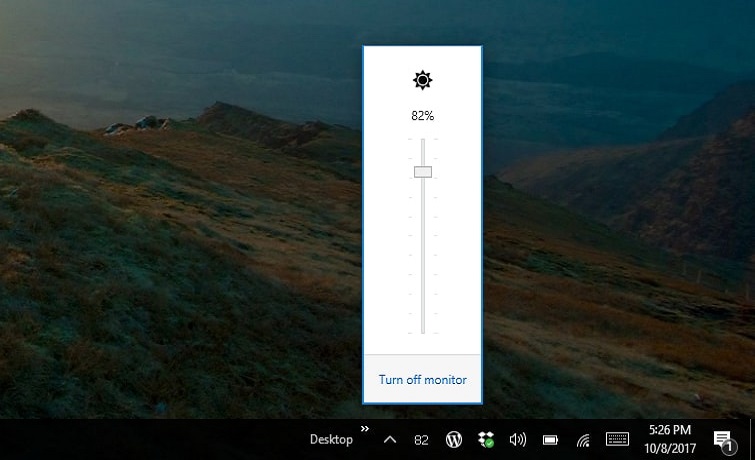
Task: Click the volume speaker icon
Action: pyautogui.click(x=517, y=439)
